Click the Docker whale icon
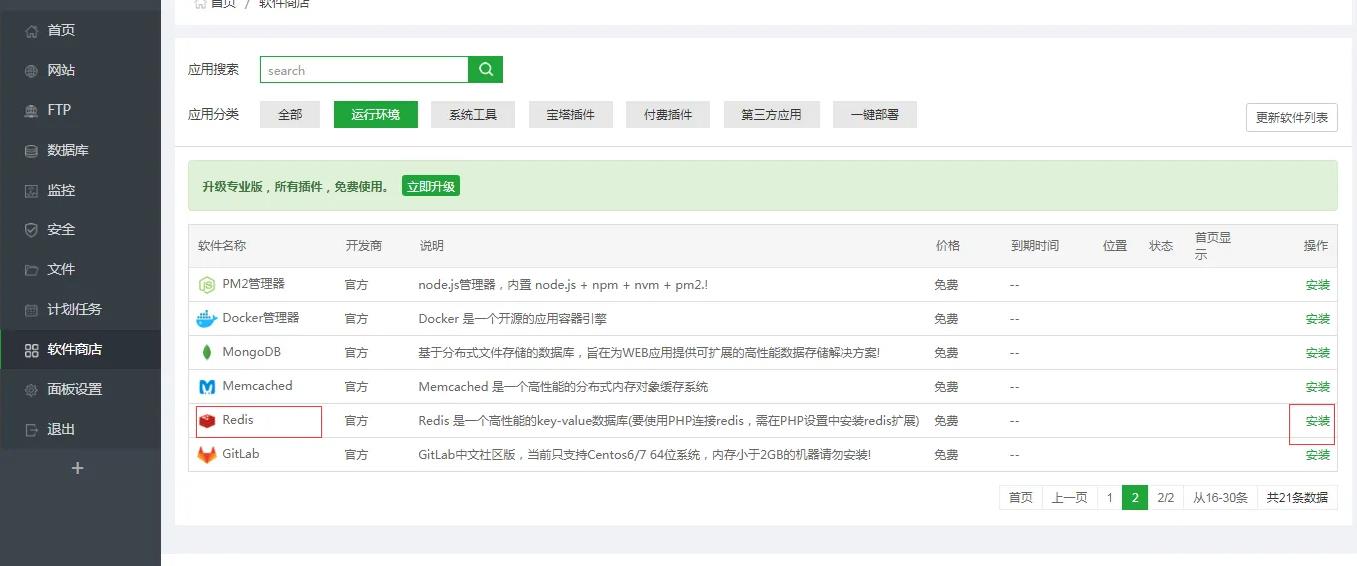 coord(206,319)
